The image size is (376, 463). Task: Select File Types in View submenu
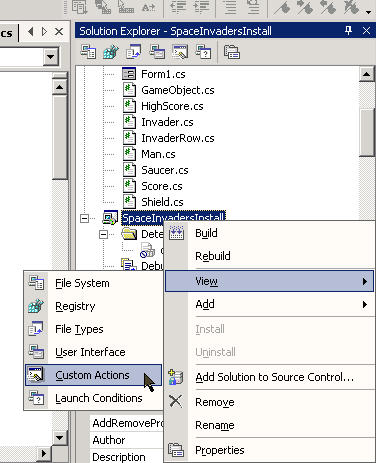click(93, 329)
